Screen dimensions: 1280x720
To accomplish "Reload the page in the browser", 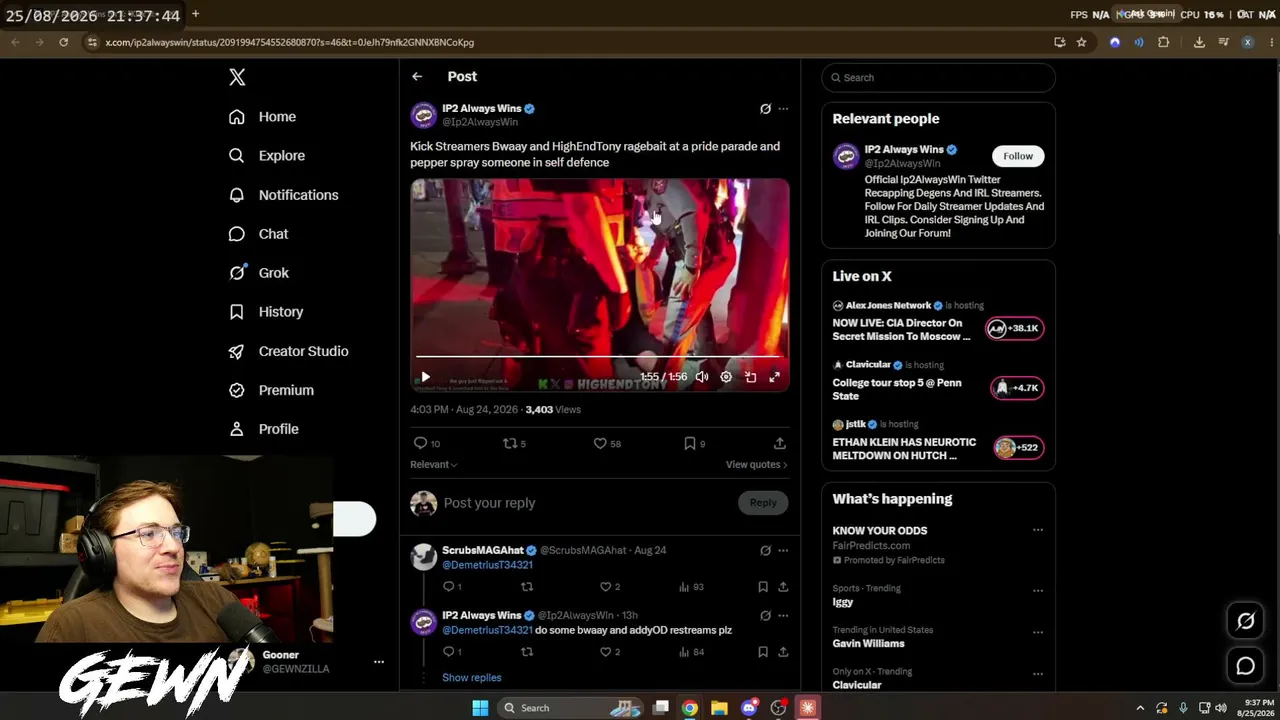I will [x=63, y=42].
